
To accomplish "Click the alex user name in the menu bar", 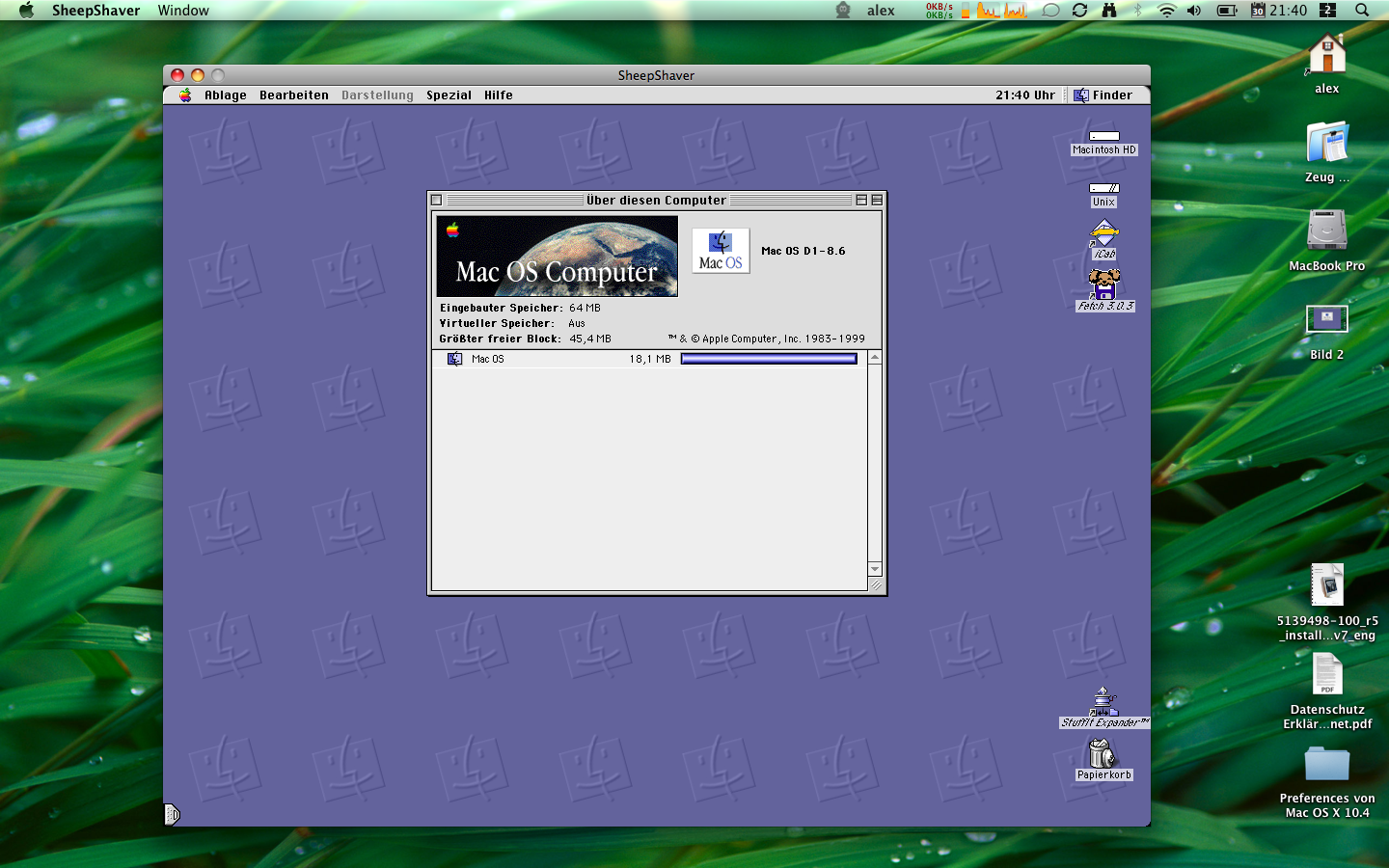I will point(881,11).
